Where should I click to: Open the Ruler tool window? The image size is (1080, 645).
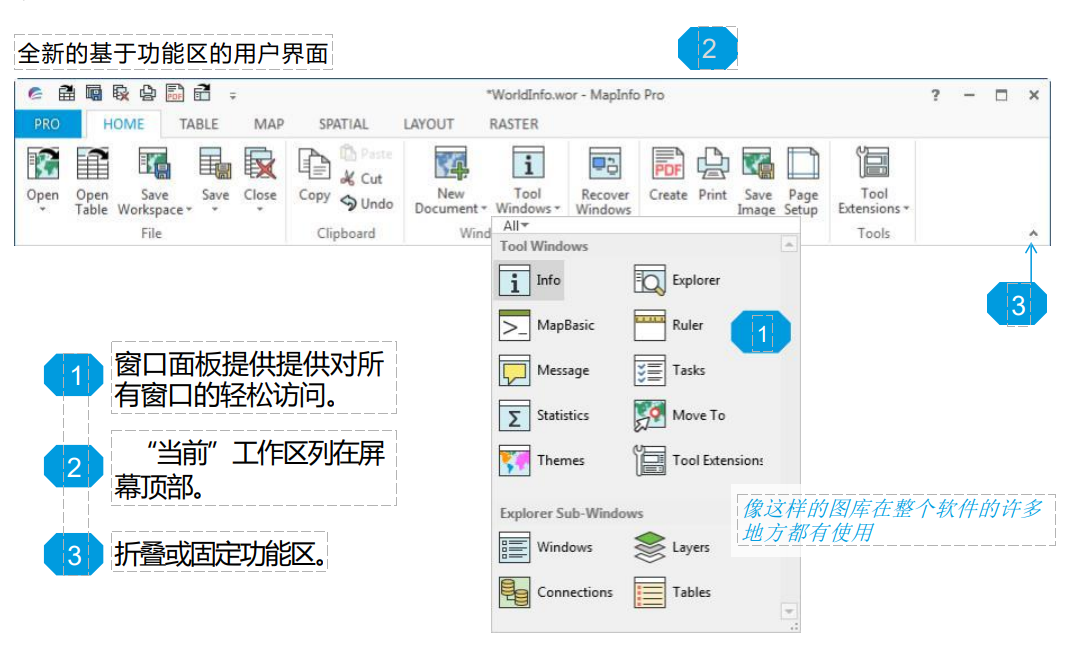tap(669, 325)
